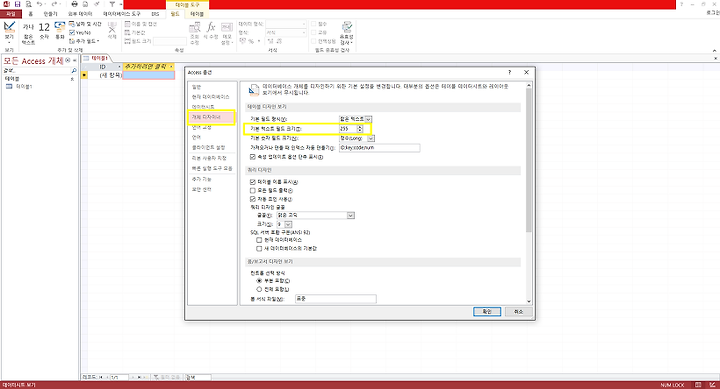
Task: Check 새 데이터베이스의 기본값 checkbox
Action: [x=259, y=248]
